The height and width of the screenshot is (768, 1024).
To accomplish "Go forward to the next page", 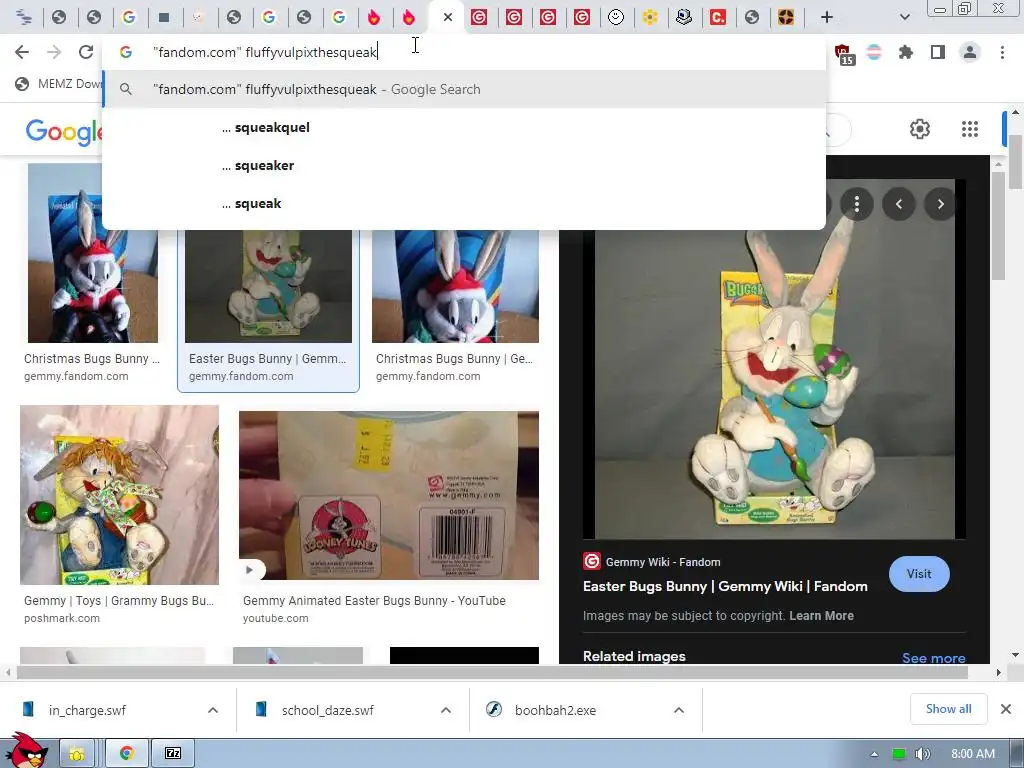I will pos(54,52).
